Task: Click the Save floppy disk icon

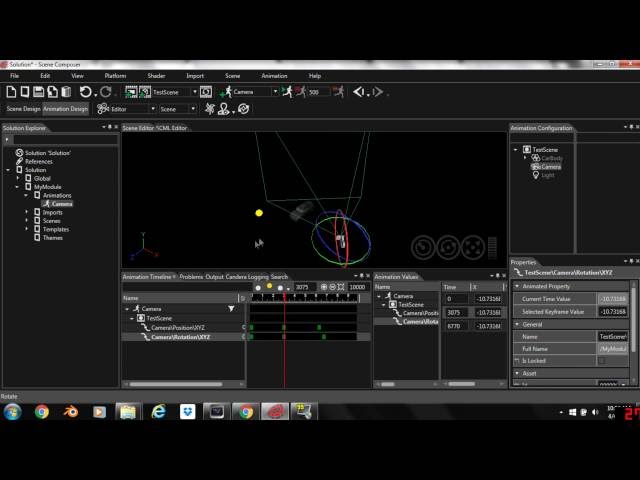Action: pos(38,92)
